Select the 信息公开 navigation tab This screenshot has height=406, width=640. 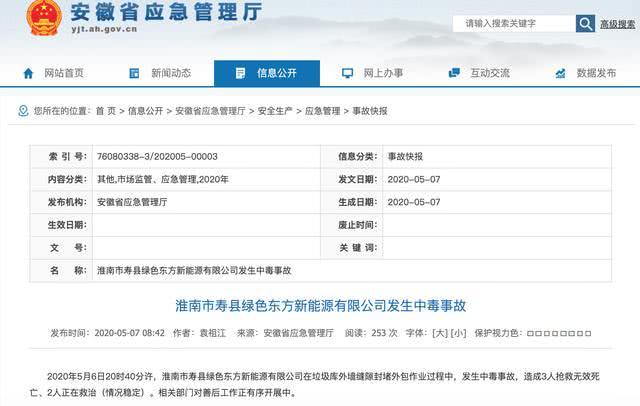pos(267,73)
